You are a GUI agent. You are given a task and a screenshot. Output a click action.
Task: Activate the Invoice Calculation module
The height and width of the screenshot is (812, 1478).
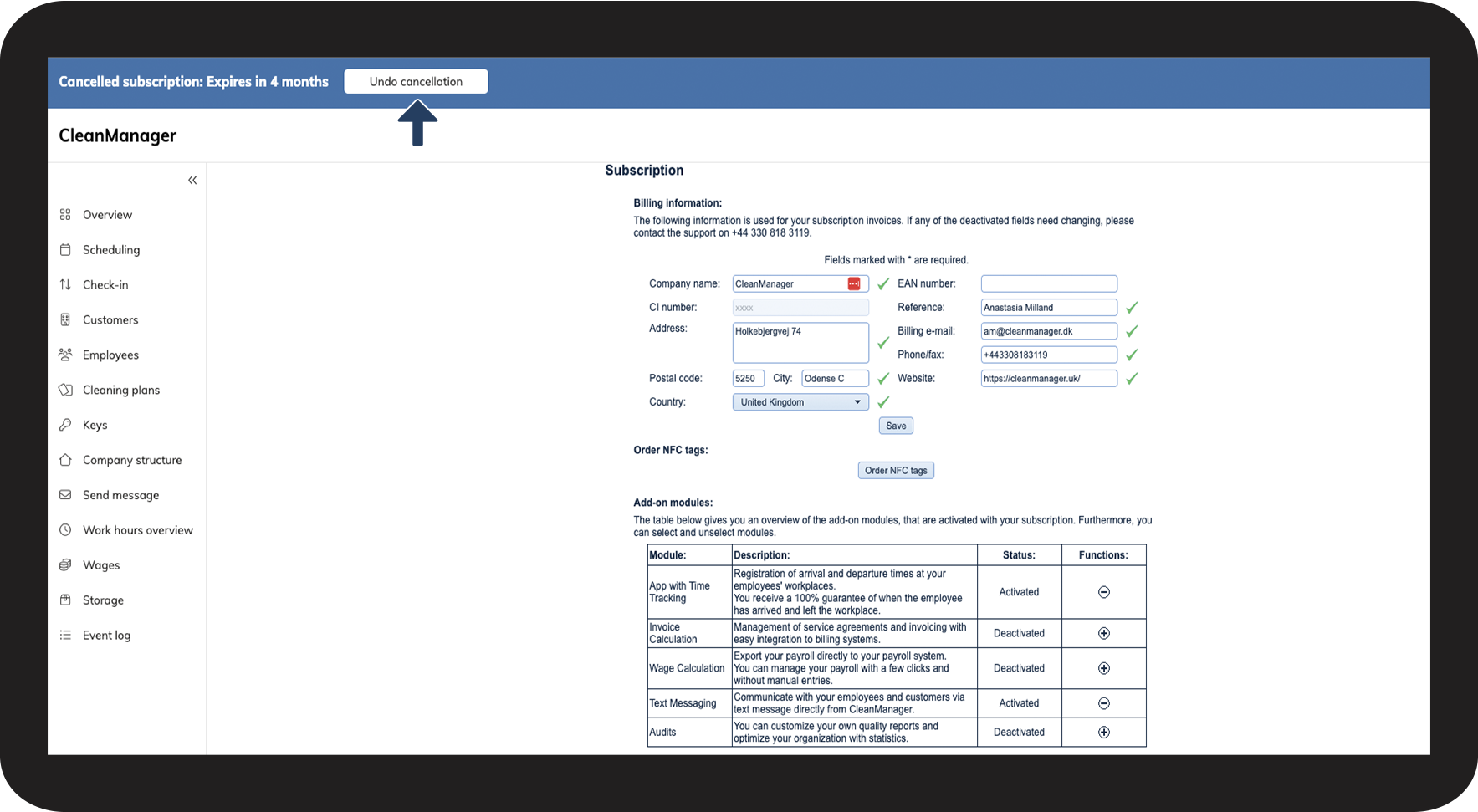(x=1103, y=633)
